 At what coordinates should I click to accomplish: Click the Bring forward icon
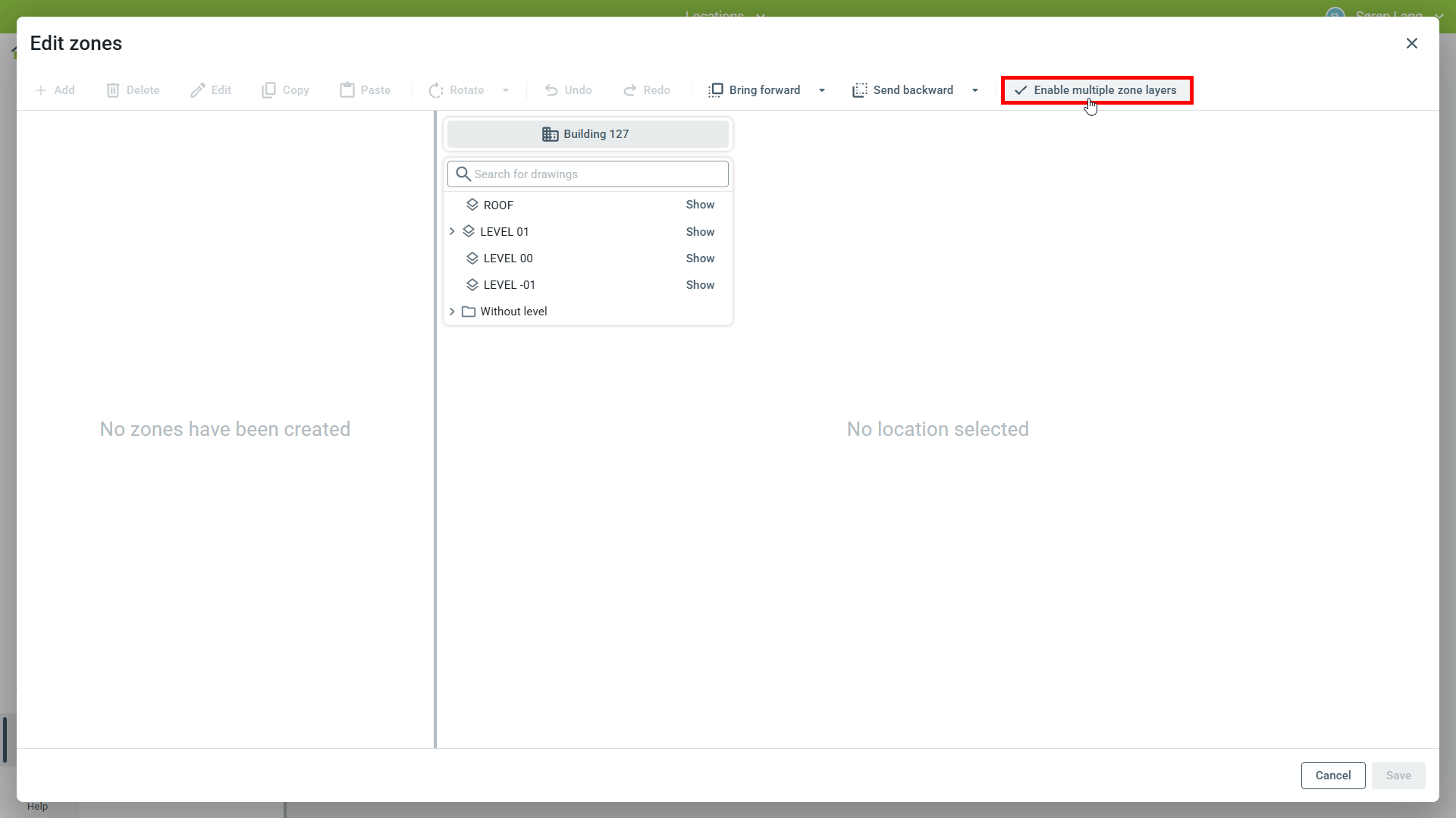[x=715, y=90]
